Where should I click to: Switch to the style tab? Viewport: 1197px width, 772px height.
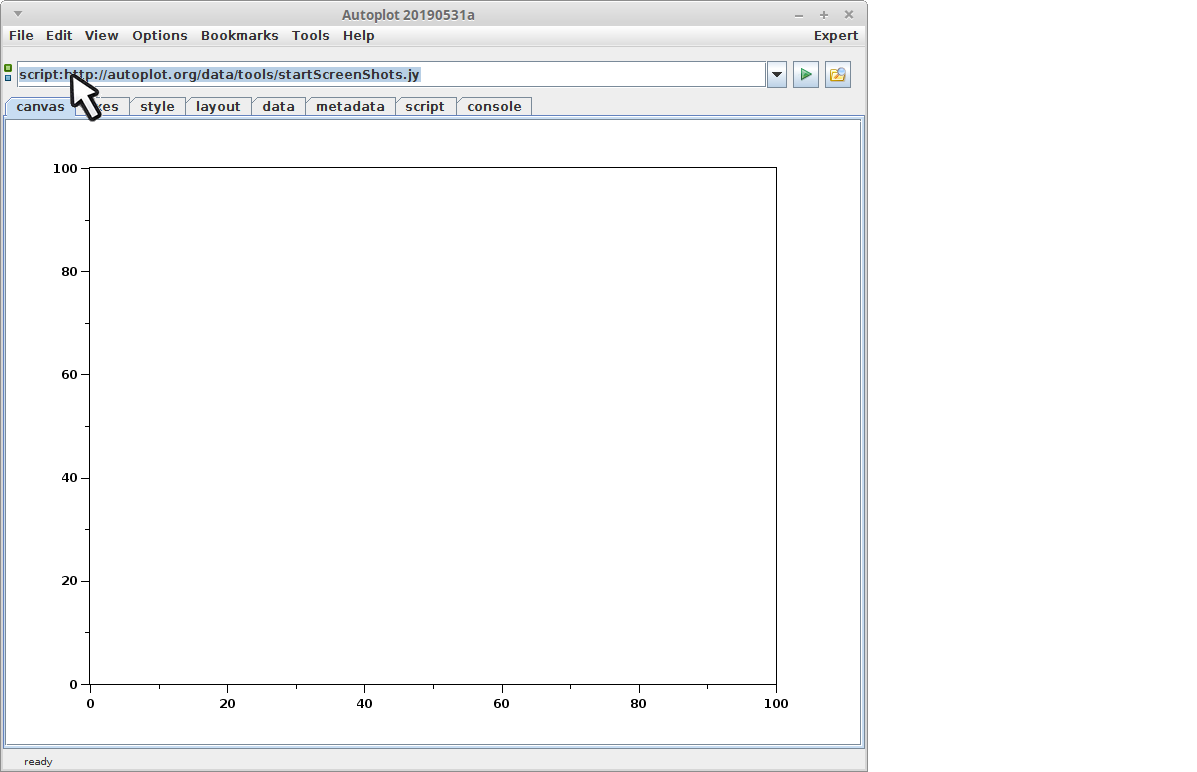[x=157, y=107]
